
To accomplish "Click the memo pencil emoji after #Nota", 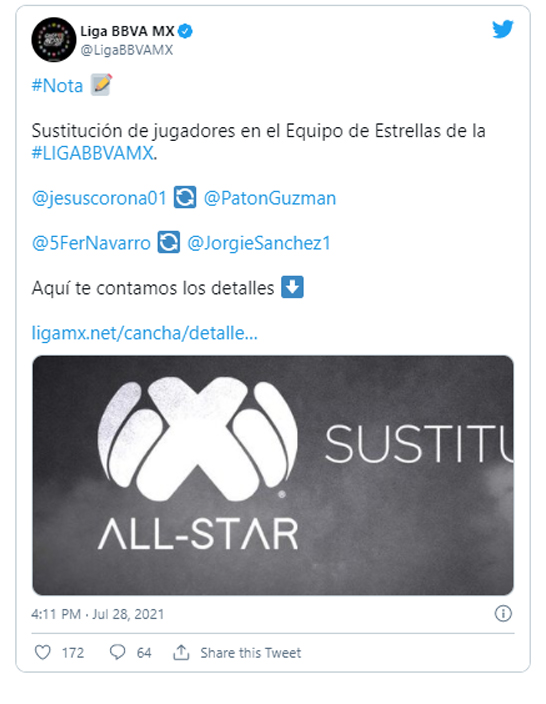I will (101, 85).
